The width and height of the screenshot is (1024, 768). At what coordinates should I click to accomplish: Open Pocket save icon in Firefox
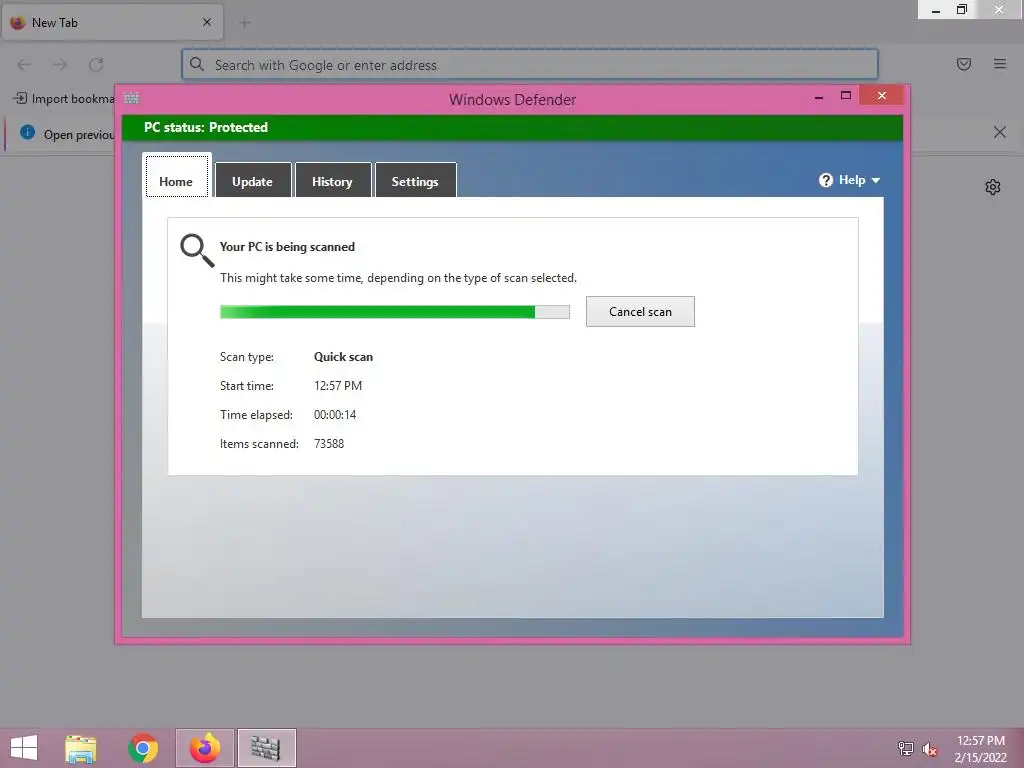(964, 63)
